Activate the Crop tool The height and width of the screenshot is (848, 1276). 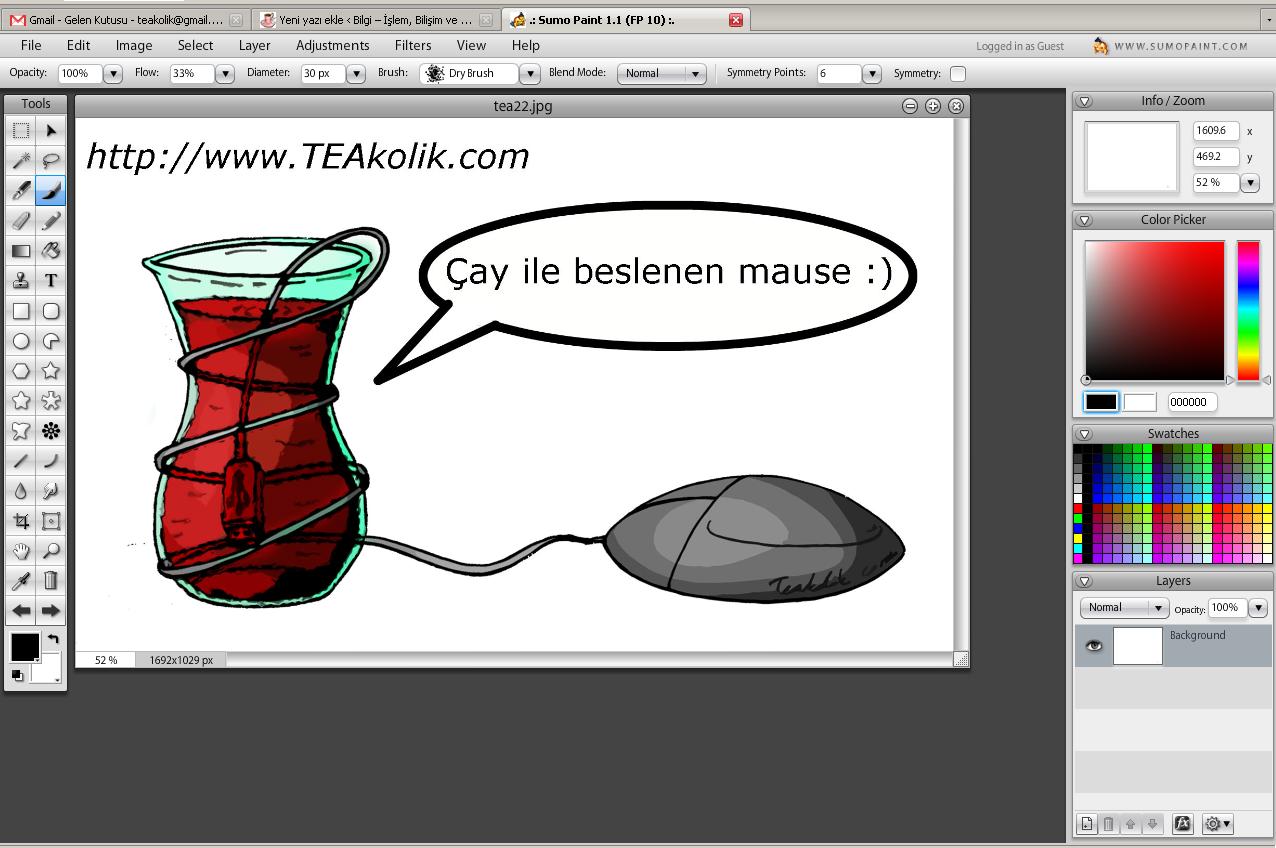(x=21, y=521)
